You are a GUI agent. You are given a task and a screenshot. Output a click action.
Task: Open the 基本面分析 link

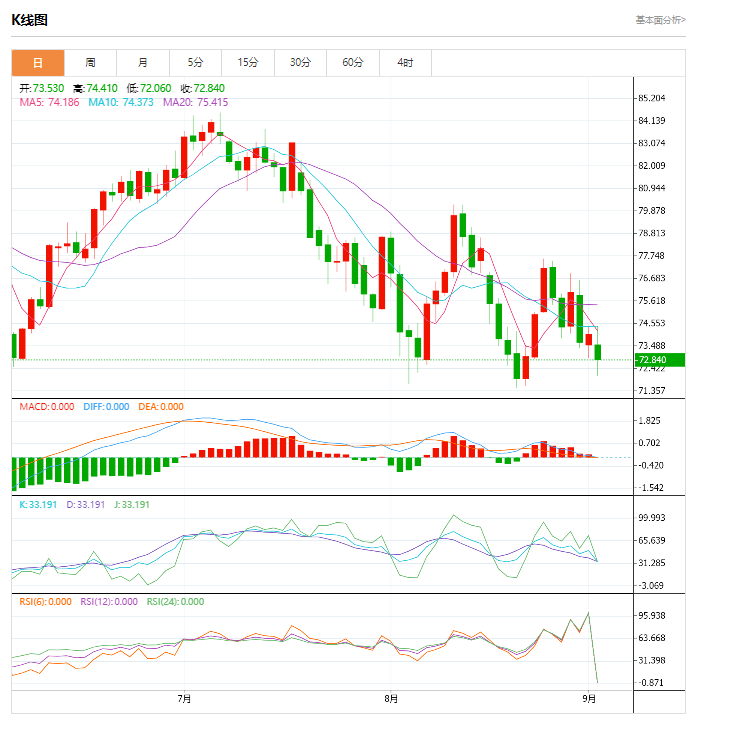click(x=661, y=20)
